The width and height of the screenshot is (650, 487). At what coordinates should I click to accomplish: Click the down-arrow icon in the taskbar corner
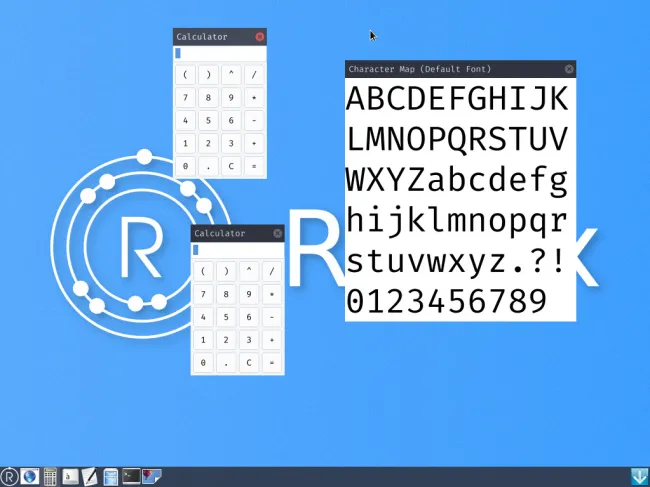640,477
